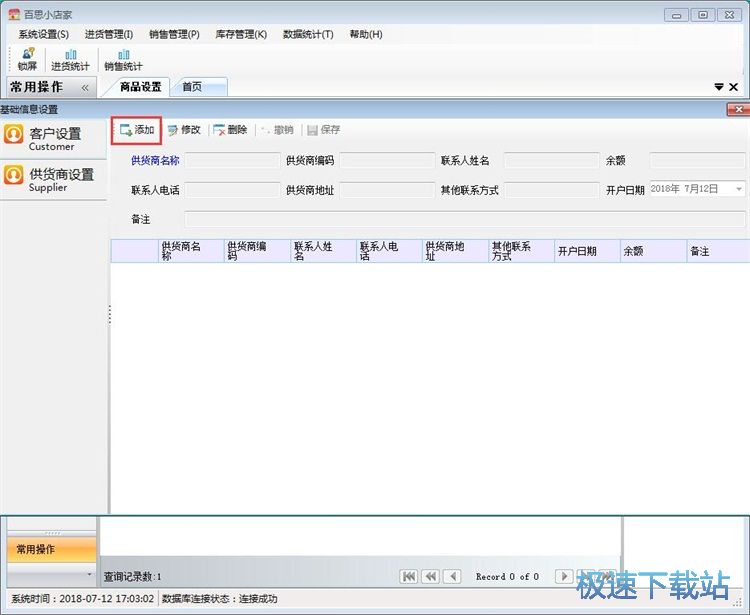The image size is (750, 615).
Task: Open 进货管理(I) menu
Action: (109, 34)
